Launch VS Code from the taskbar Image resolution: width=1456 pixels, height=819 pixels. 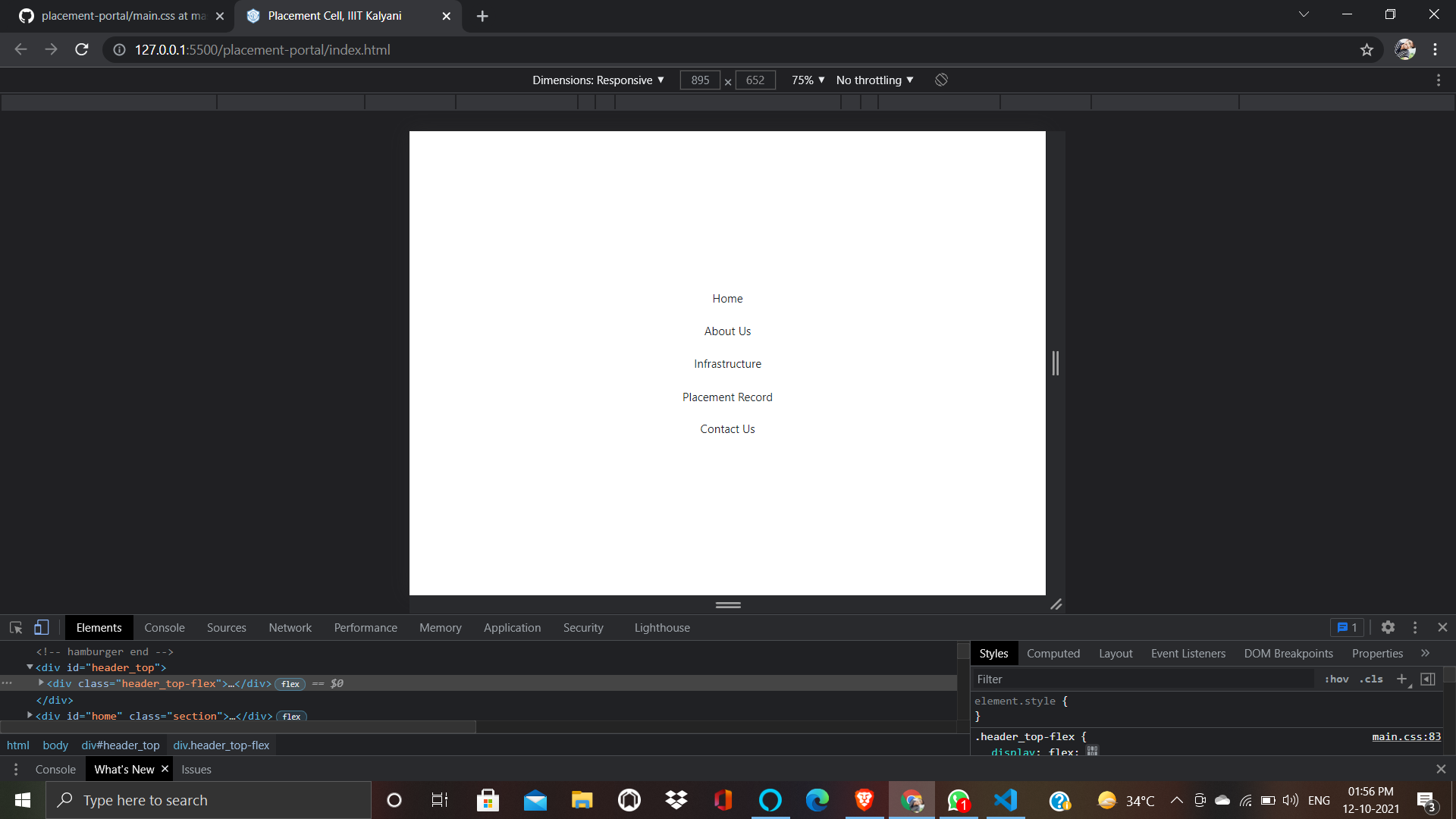coord(1006,800)
